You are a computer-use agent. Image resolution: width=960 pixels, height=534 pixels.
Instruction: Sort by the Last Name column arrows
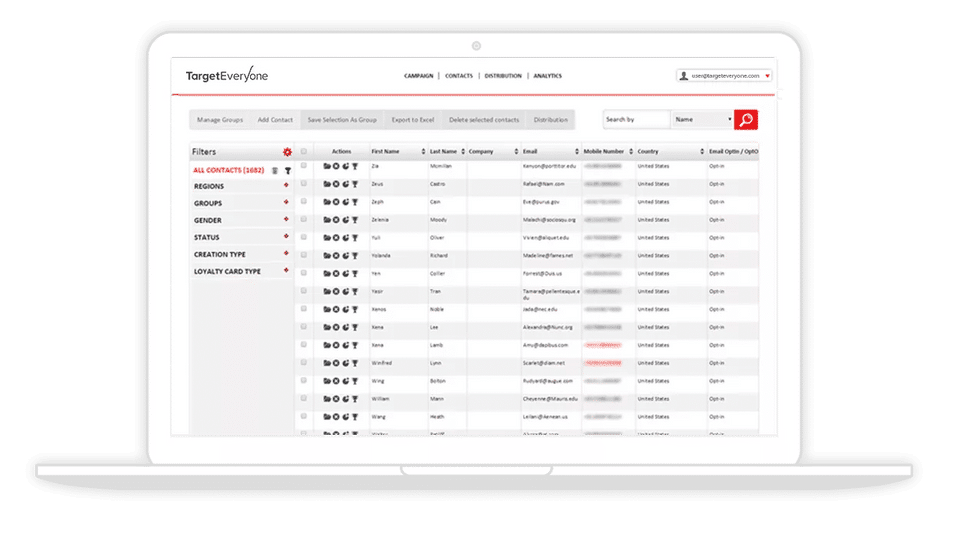(463, 151)
